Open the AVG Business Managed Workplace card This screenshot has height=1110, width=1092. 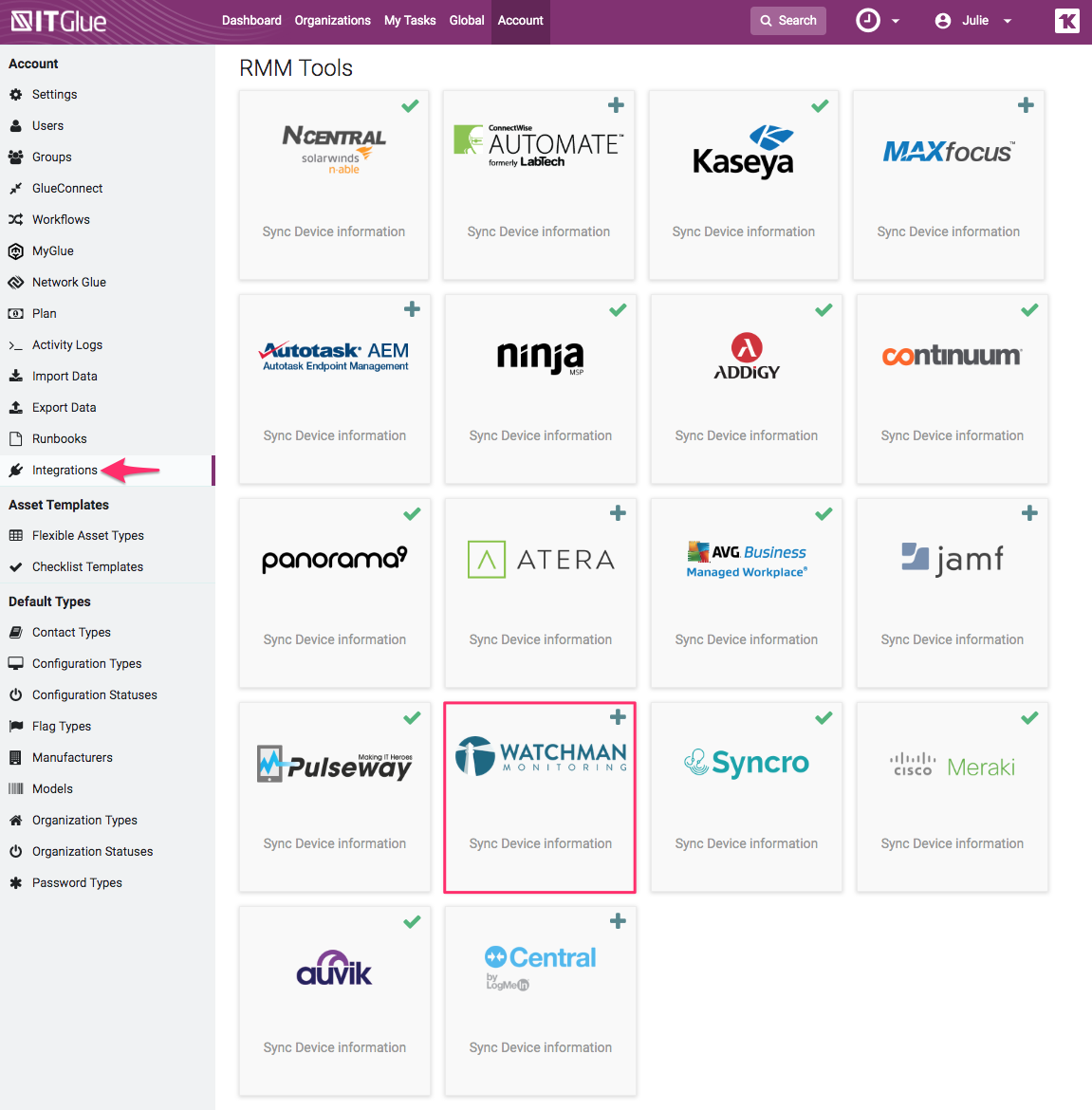(746, 593)
